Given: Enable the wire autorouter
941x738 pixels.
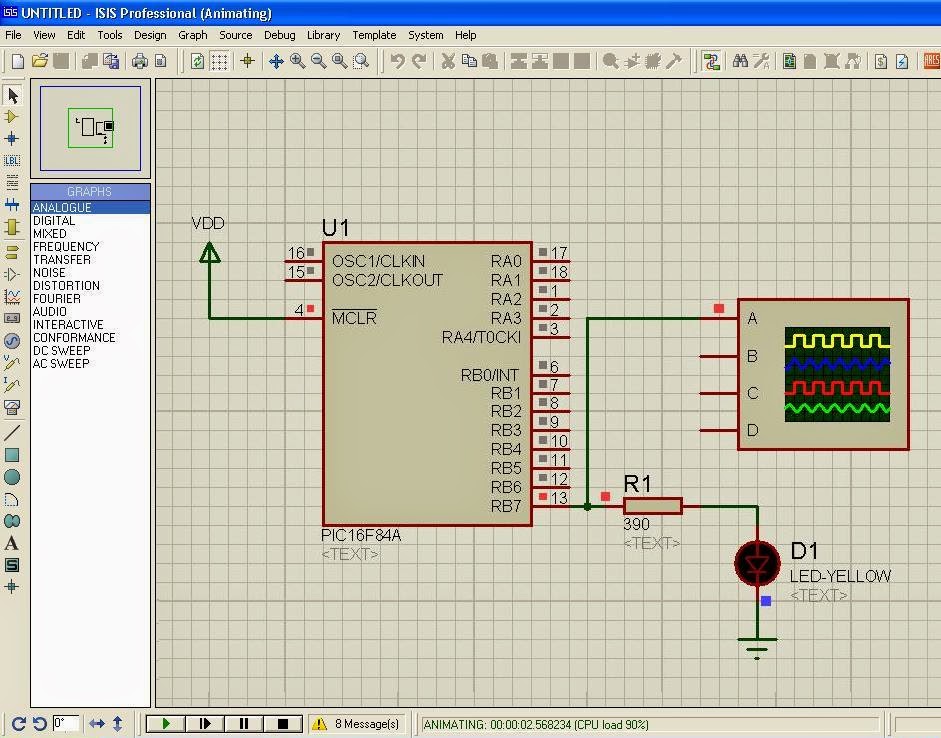Looking at the screenshot, I should [710, 61].
